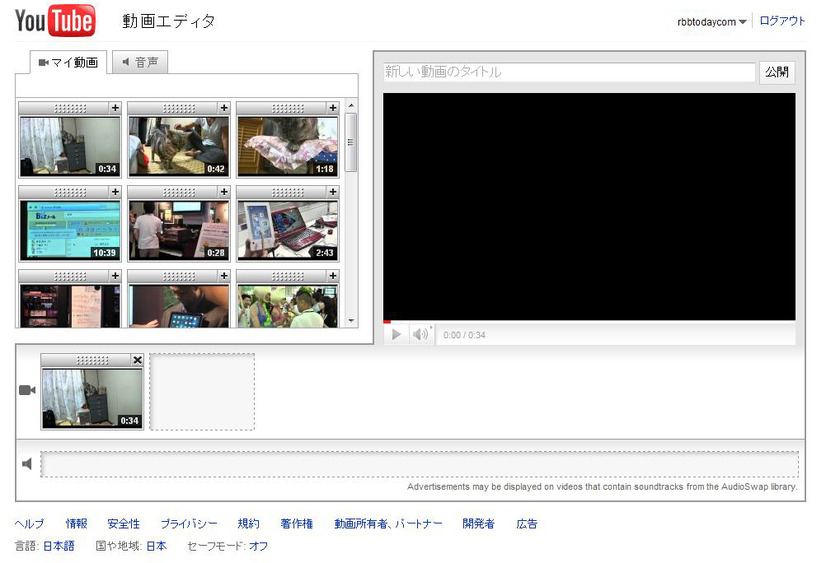Click the black video preview area

589,206
